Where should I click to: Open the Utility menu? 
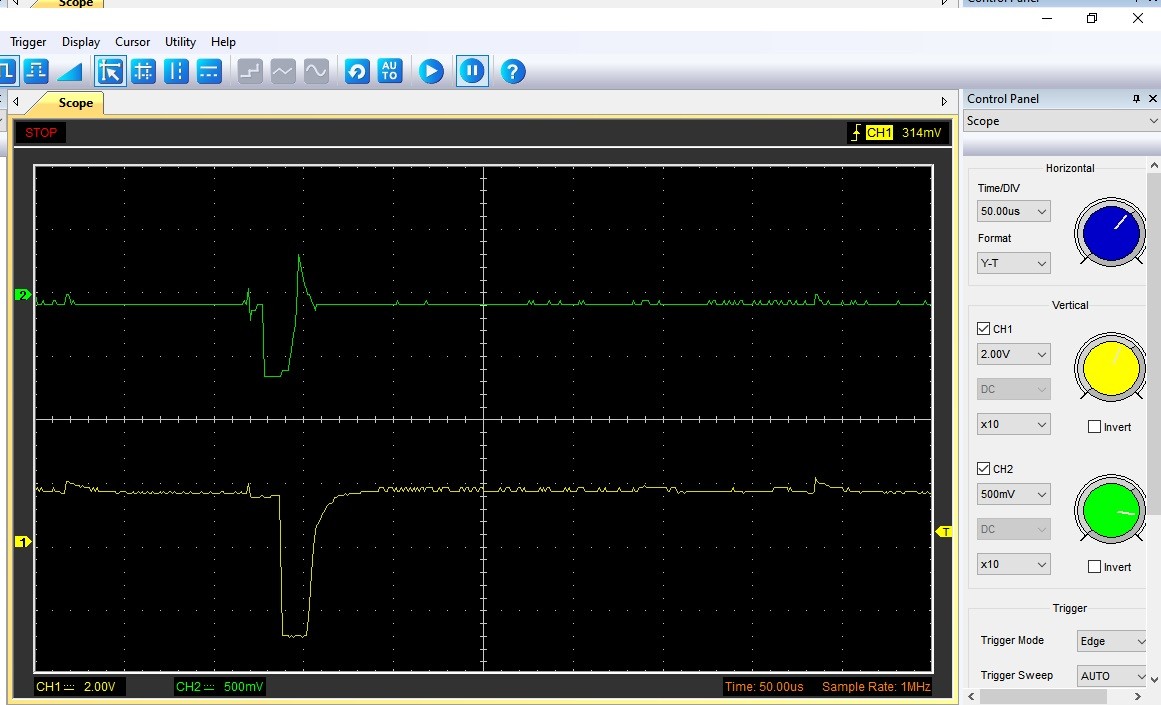point(180,42)
